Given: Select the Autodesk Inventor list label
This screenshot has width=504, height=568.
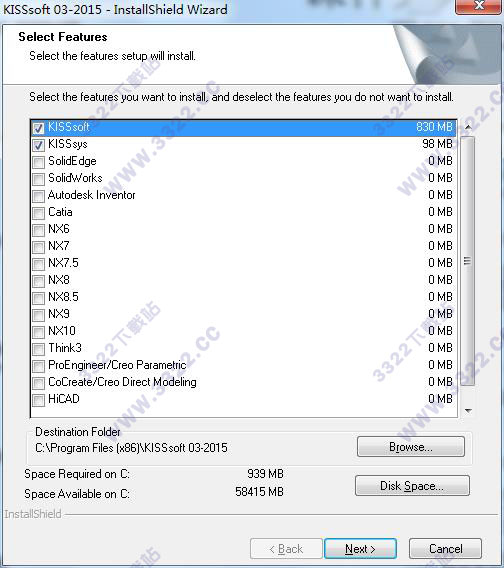Looking at the screenshot, I should [91, 195].
